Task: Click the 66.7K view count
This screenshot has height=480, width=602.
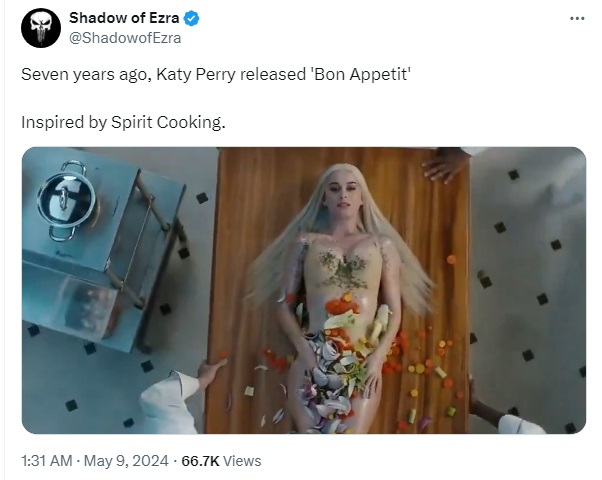Action: click(x=200, y=461)
